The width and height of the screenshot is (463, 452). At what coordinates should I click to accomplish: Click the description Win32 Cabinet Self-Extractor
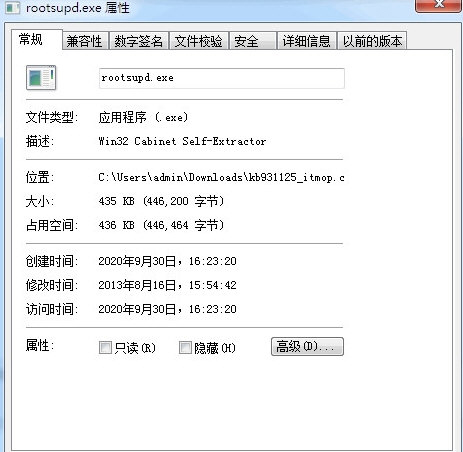coord(182,141)
